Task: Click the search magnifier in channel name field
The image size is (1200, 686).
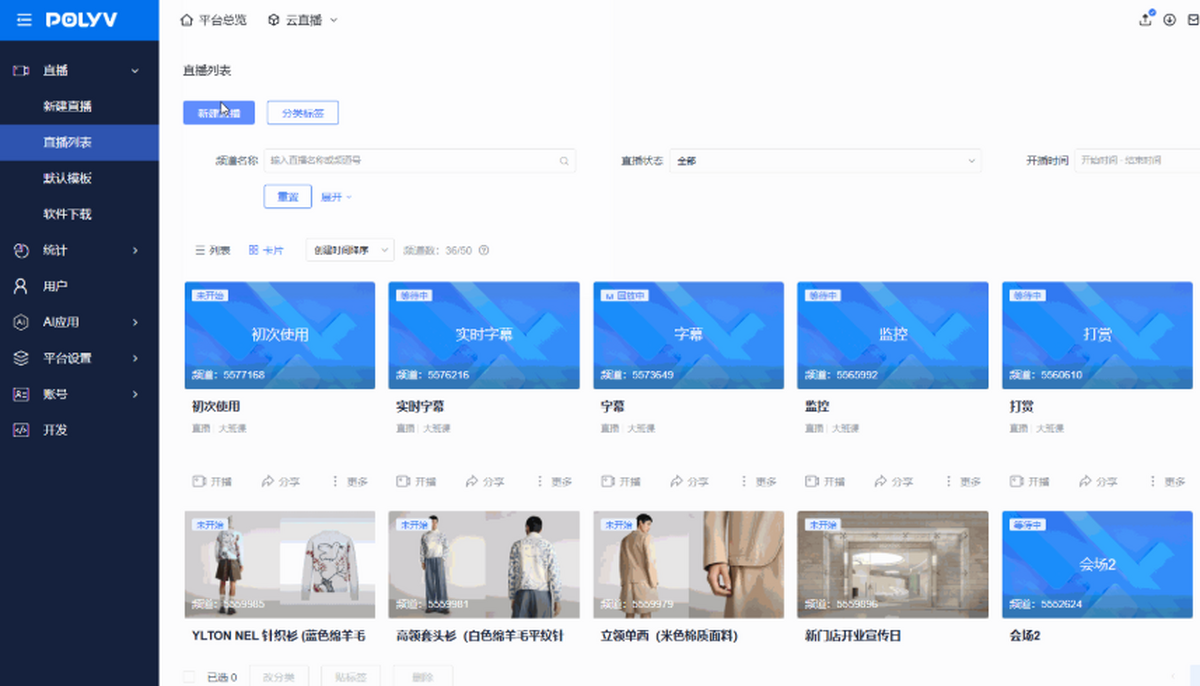Action: pos(564,161)
